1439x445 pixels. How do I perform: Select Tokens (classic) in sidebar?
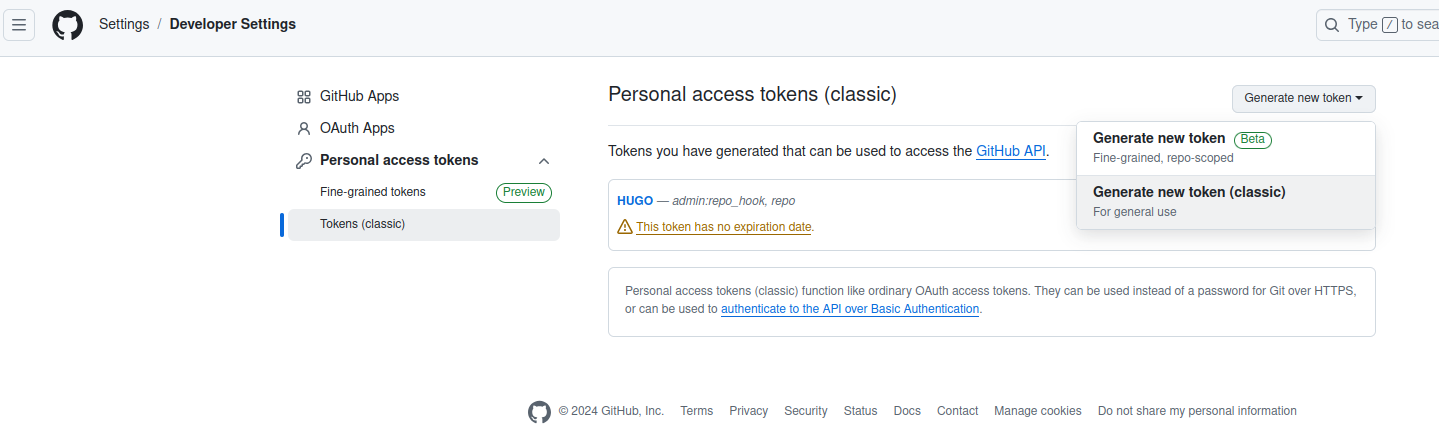tap(424, 225)
